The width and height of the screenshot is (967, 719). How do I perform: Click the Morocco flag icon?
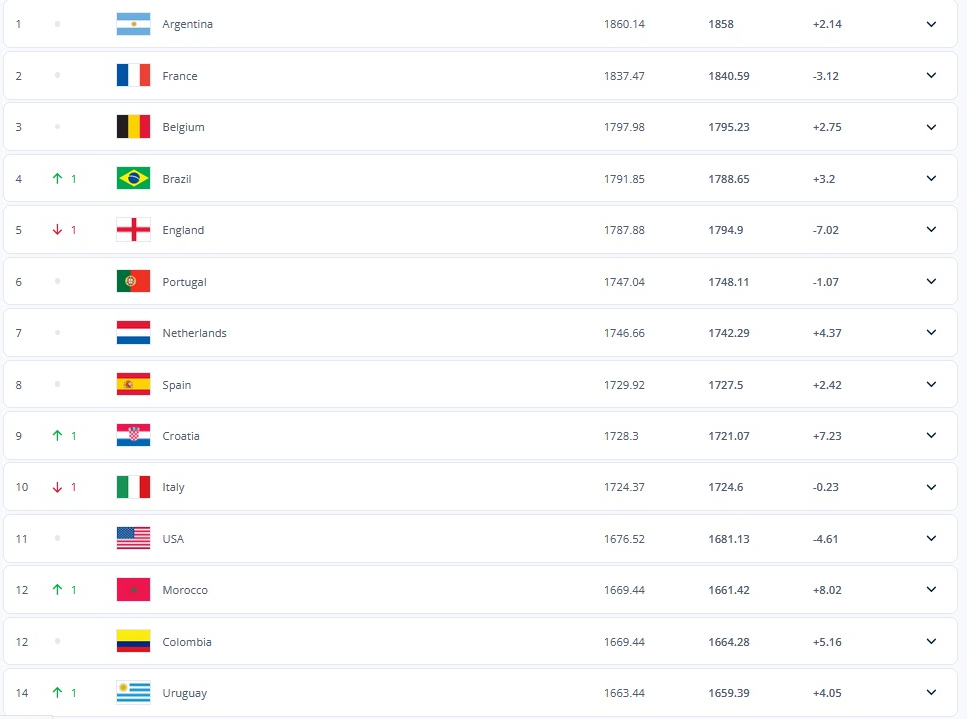(x=133, y=590)
